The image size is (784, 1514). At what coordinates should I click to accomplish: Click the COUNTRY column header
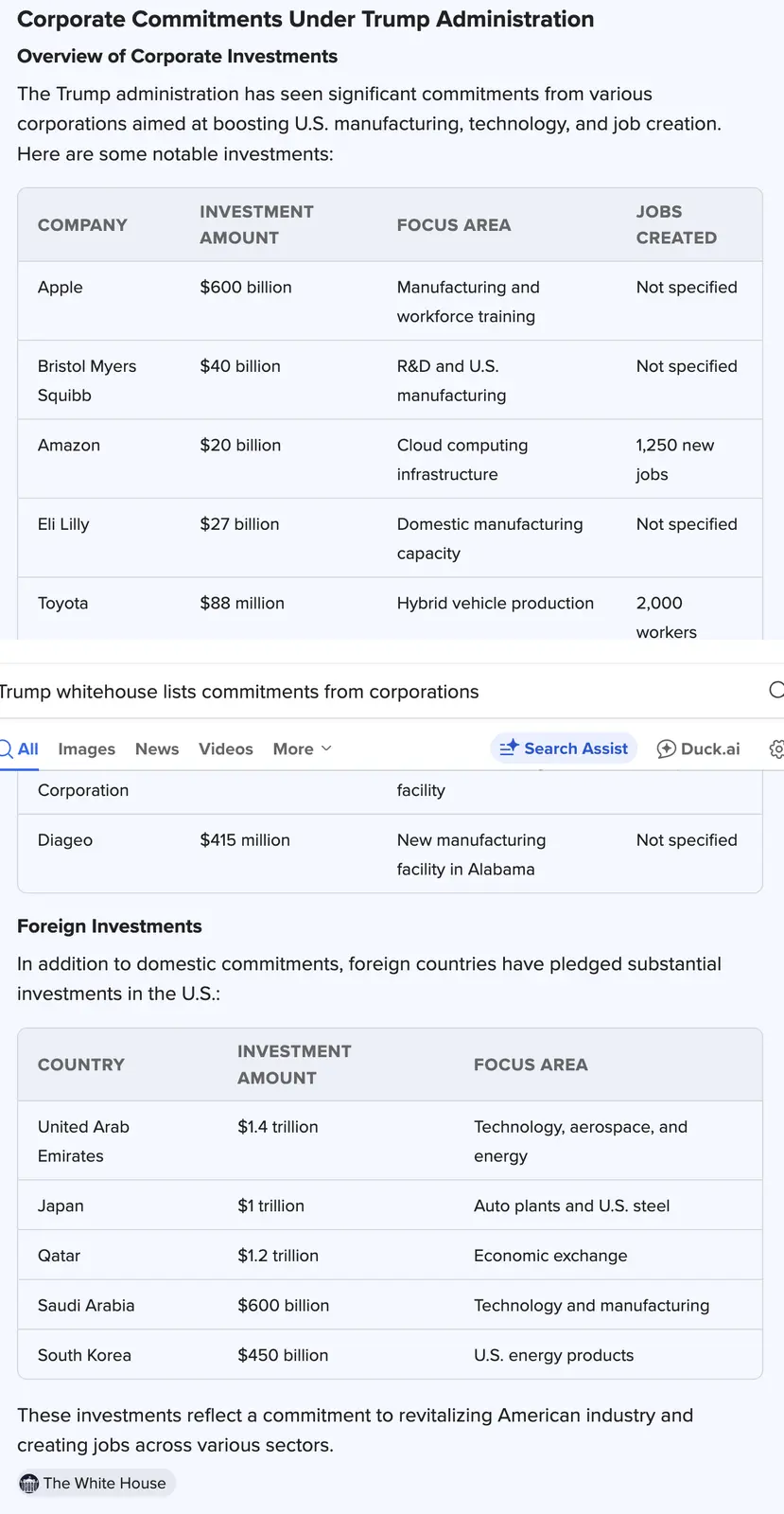81,1065
